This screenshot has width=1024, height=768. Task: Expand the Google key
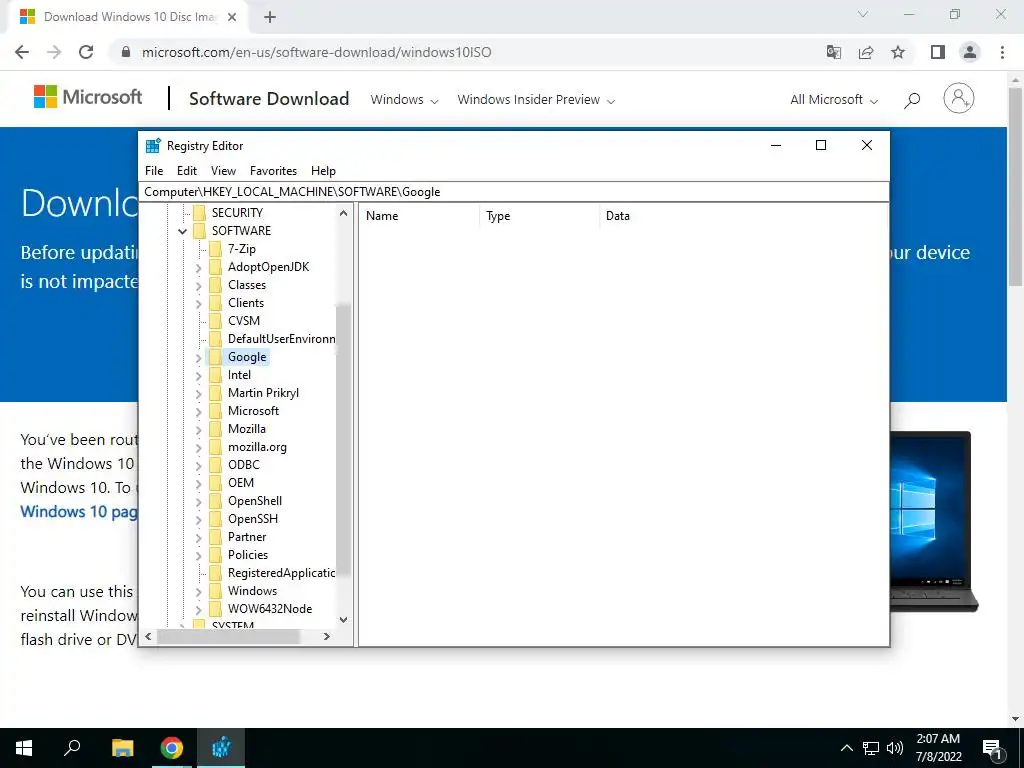pos(199,358)
